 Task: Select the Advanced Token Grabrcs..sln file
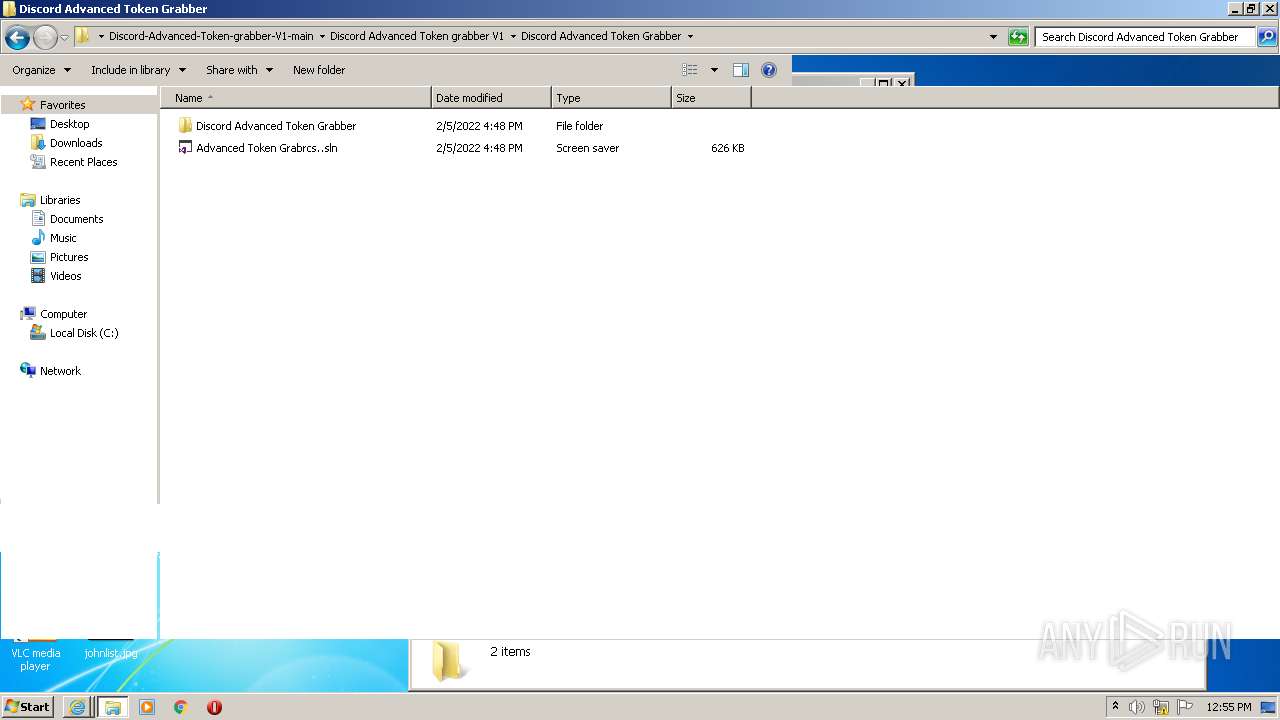[267, 148]
